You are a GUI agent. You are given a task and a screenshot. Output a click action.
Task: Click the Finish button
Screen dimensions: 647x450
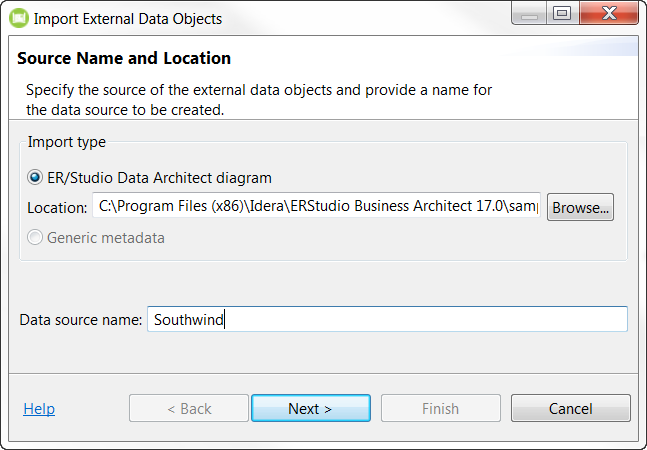pyautogui.click(x=441, y=408)
